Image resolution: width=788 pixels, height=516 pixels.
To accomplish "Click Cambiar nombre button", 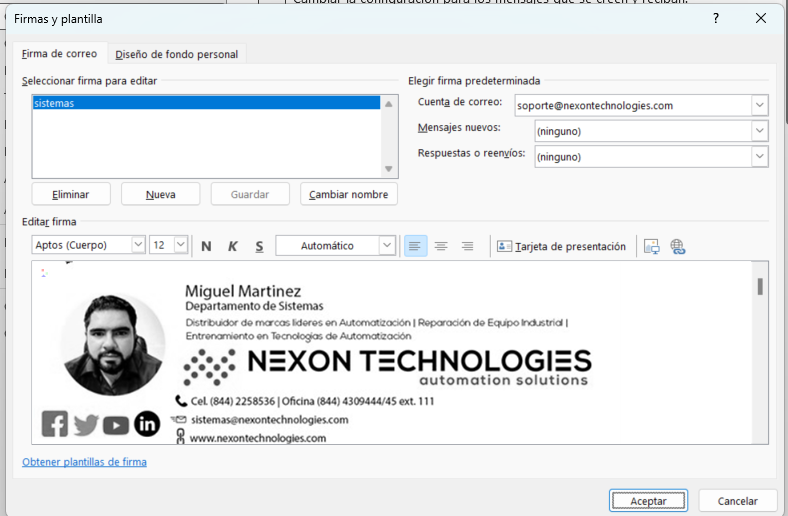I will [x=349, y=194].
